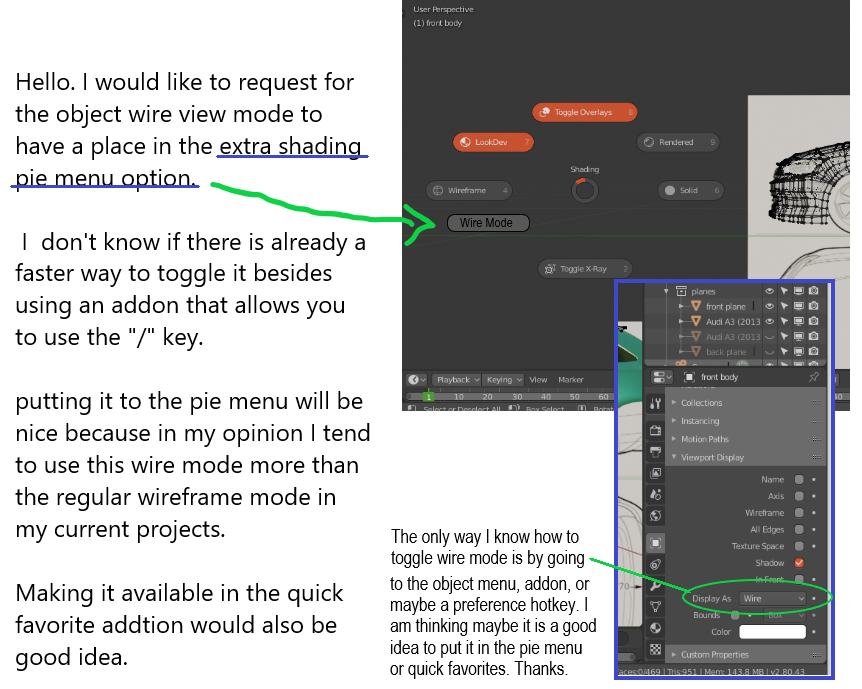The width and height of the screenshot is (862, 689).
Task: Open the Texture properties checker tab
Action: click(655, 649)
